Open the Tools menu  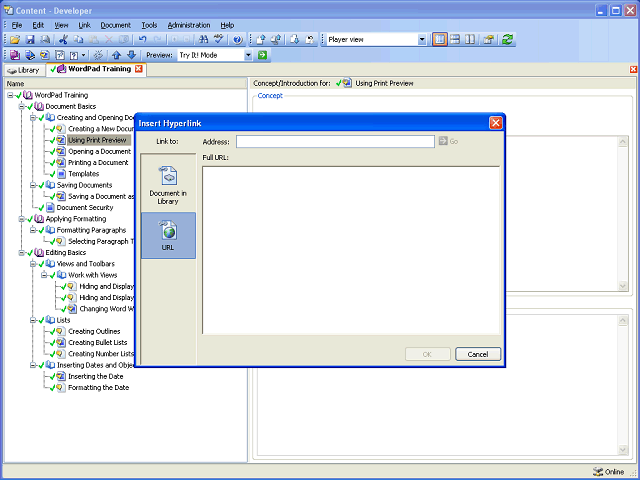(x=149, y=25)
